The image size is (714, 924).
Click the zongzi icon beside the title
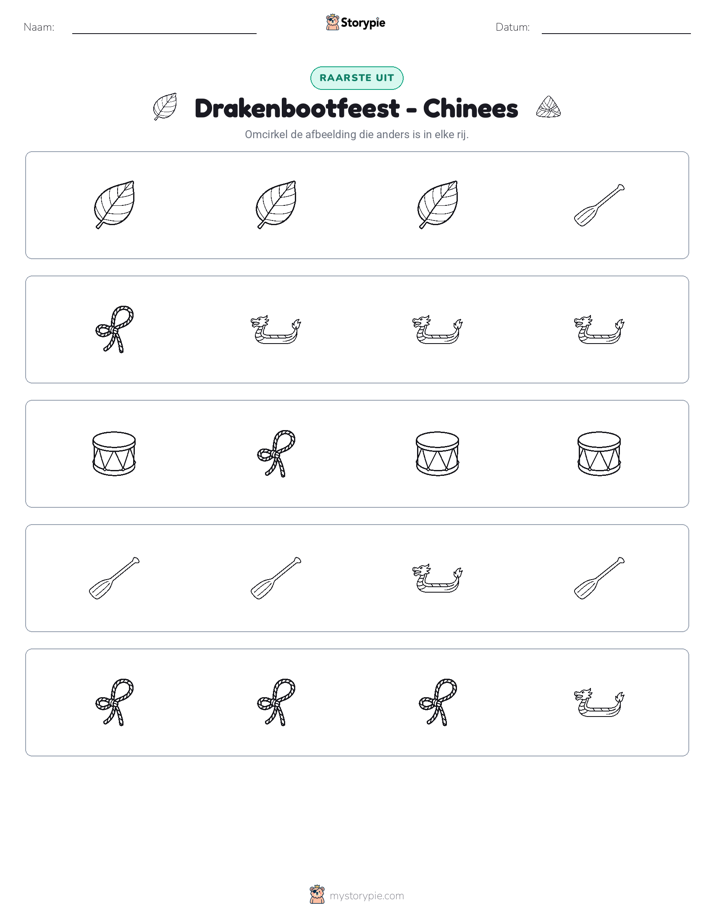(548, 107)
